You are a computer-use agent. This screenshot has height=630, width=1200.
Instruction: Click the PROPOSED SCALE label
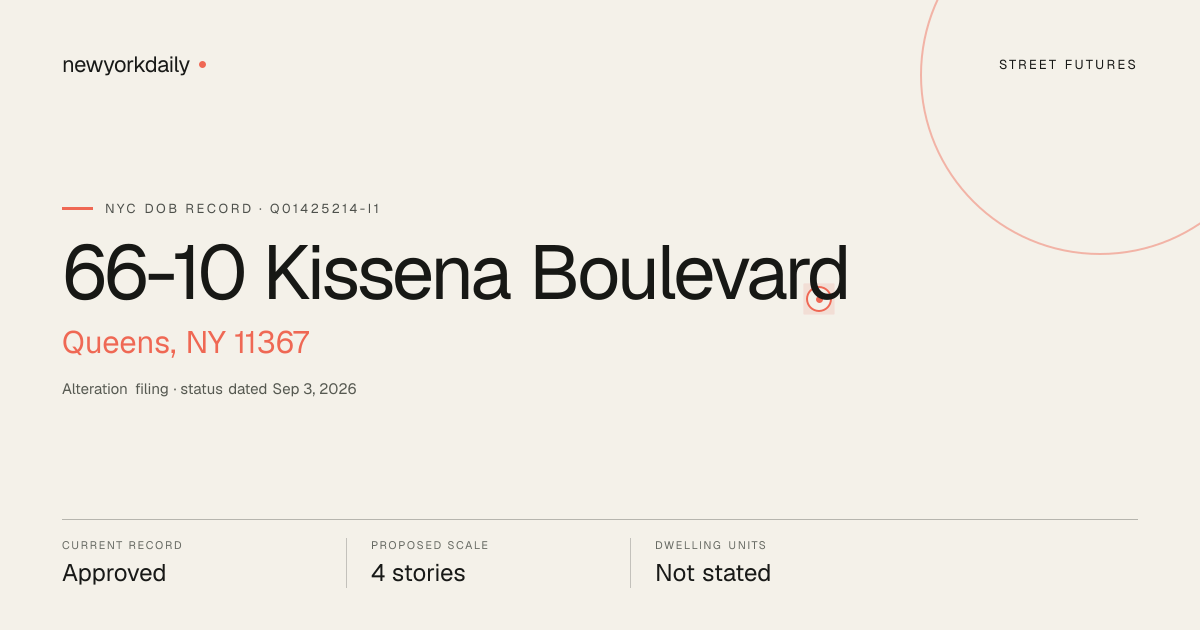pos(430,546)
